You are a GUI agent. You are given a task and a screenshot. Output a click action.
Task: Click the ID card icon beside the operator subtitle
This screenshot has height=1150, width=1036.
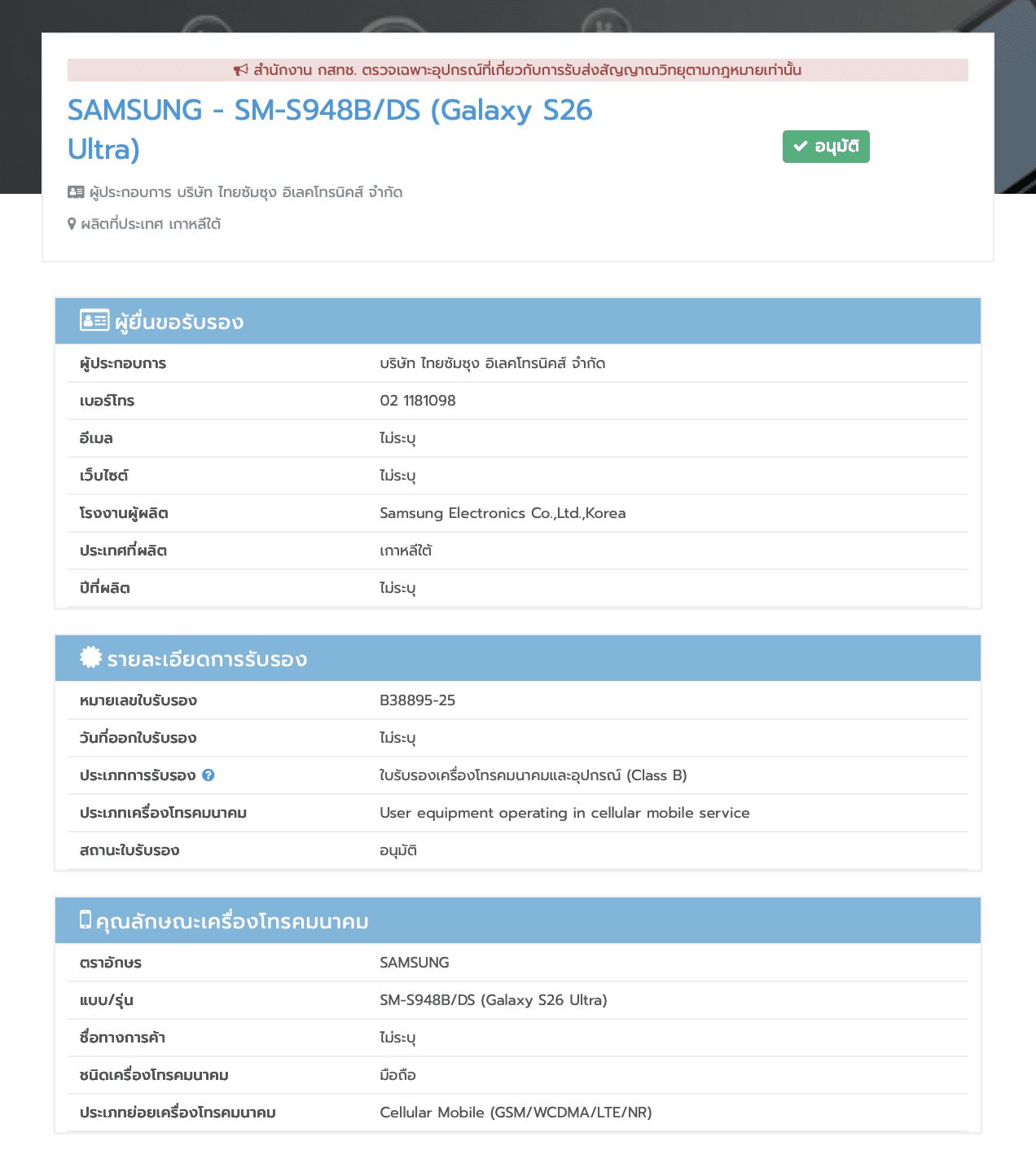pos(76,192)
